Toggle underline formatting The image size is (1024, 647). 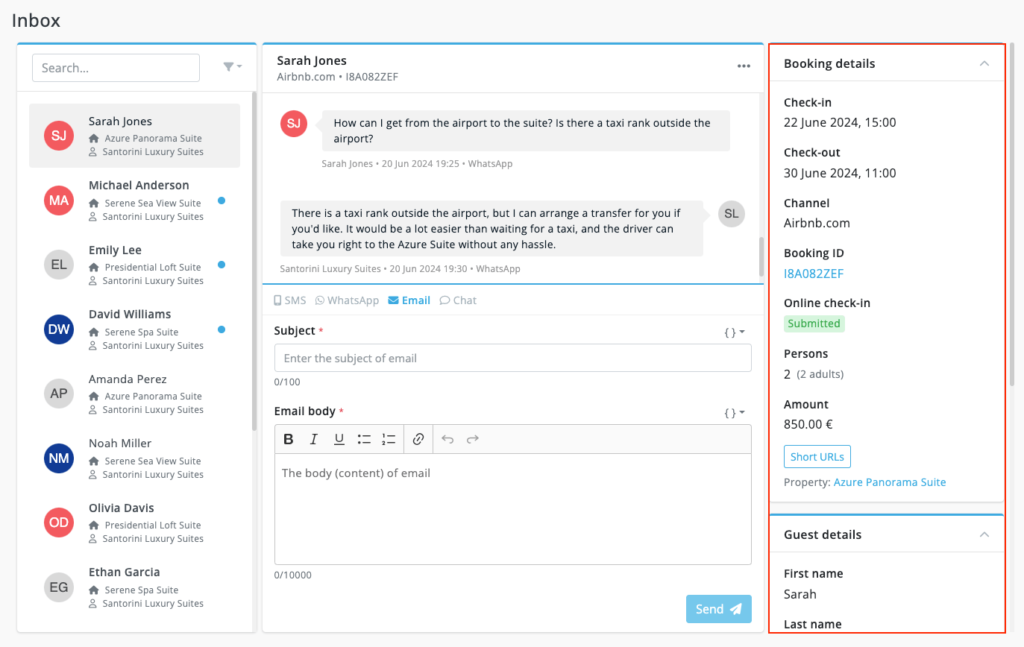[338, 439]
